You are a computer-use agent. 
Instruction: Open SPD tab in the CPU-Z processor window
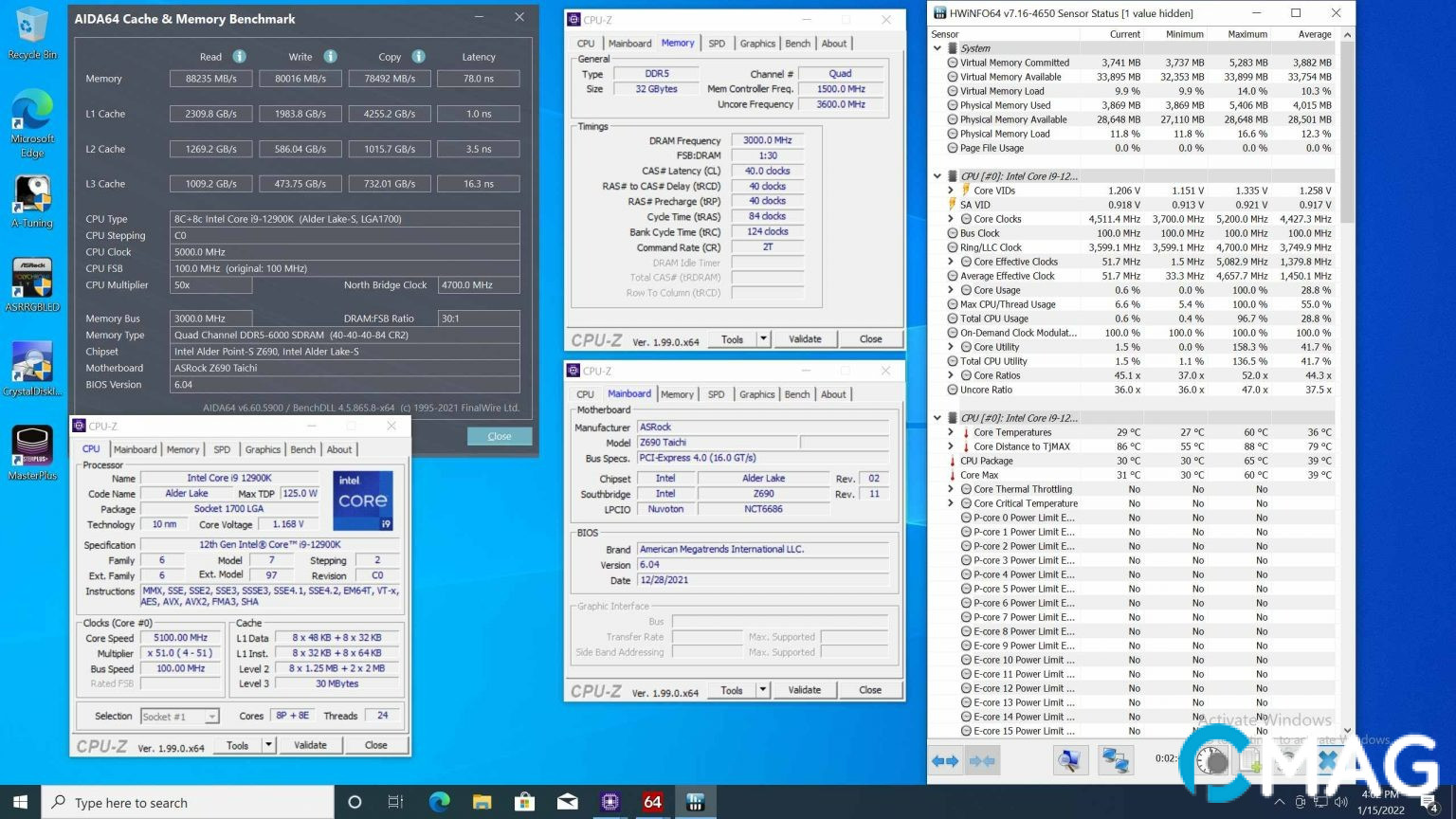point(222,449)
